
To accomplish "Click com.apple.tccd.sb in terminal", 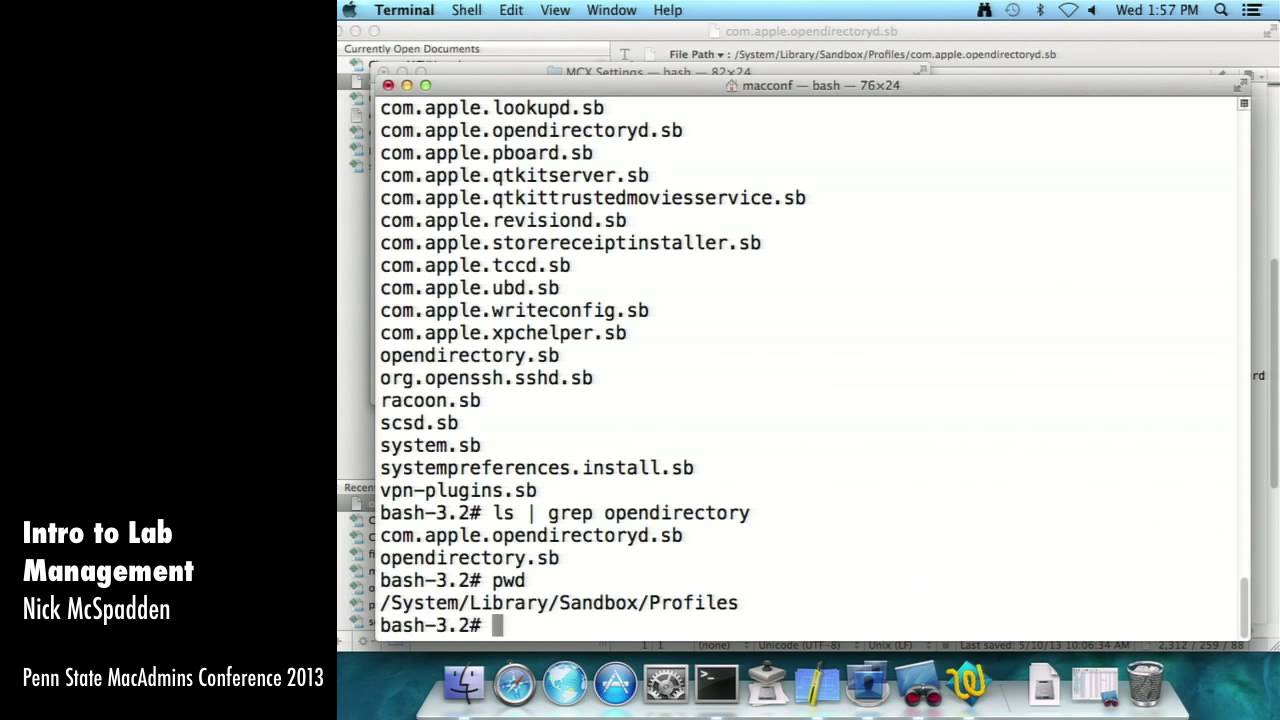I will click(x=475, y=265).
